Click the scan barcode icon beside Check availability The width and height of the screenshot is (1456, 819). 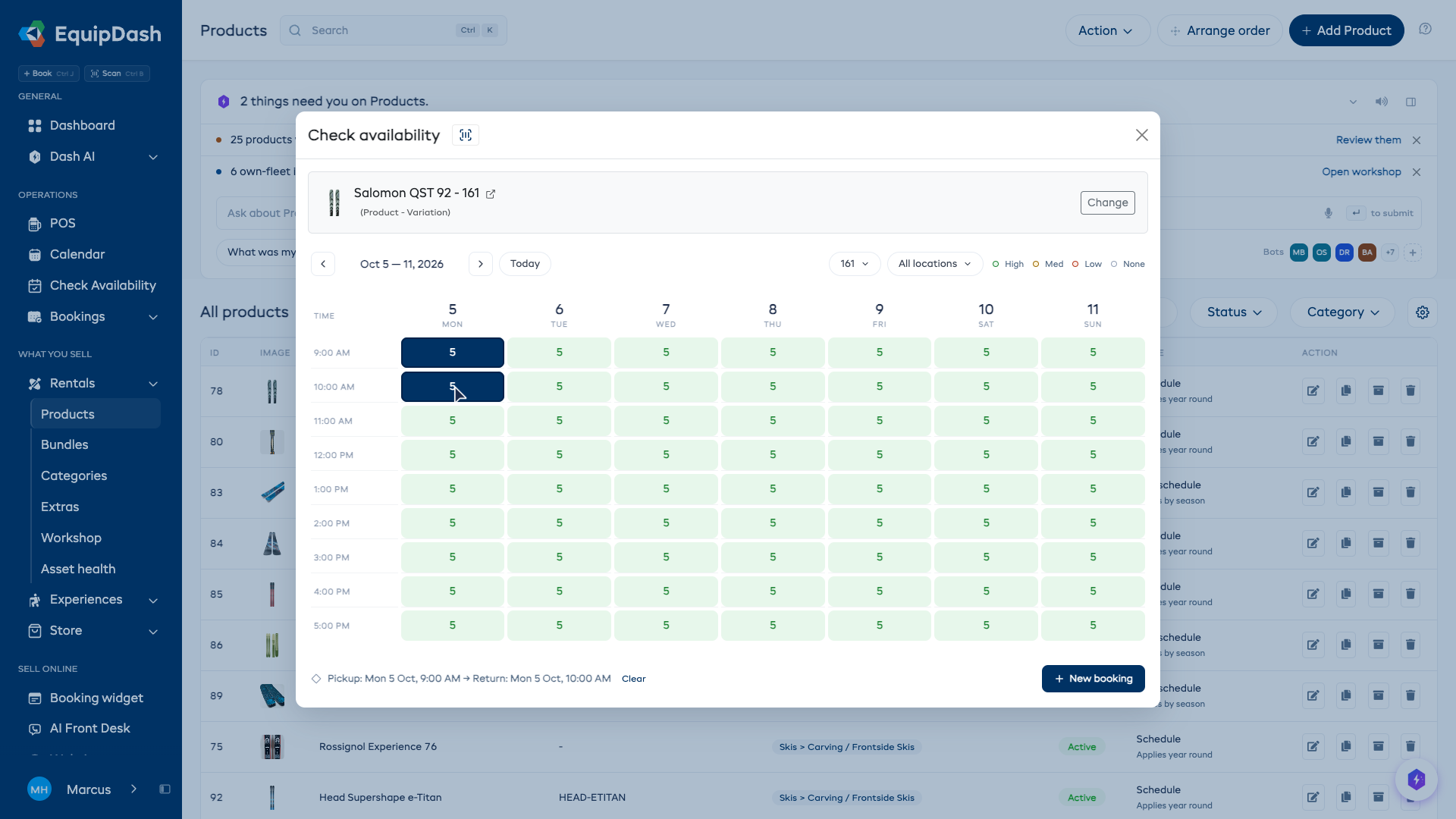466,135
